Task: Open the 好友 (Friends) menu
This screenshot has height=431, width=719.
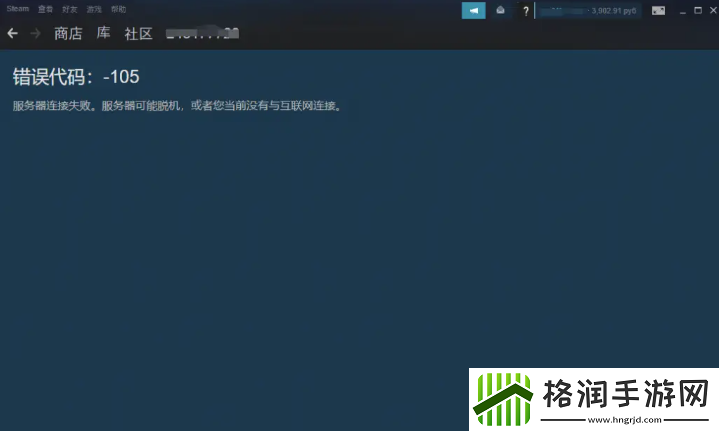Action: pyautogui.click(x=70, y=9)
